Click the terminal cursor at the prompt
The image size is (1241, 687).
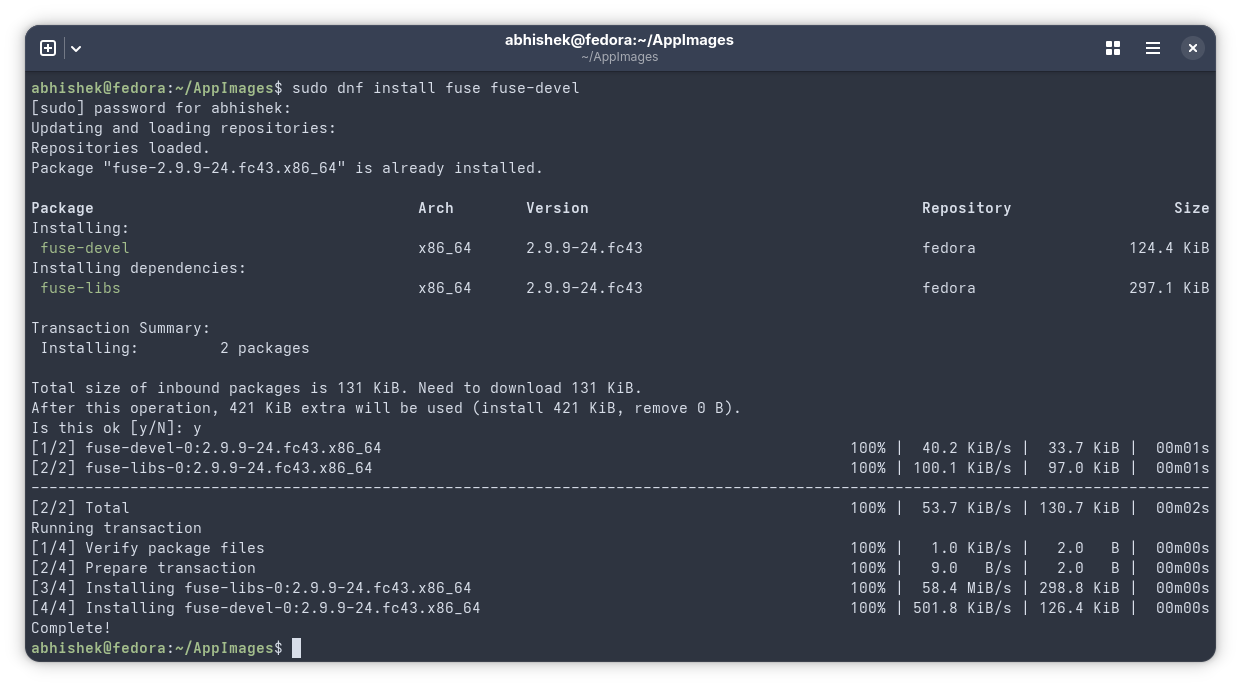[x=295, y=648]
